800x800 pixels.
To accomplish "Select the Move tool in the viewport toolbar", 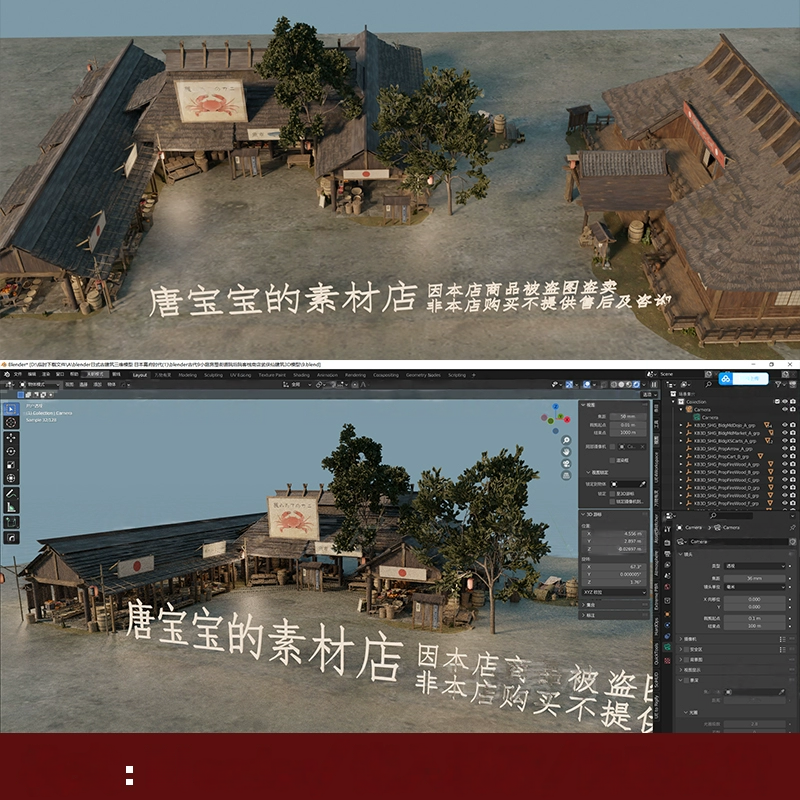I will pyautogui.click(x=10, y=439).
